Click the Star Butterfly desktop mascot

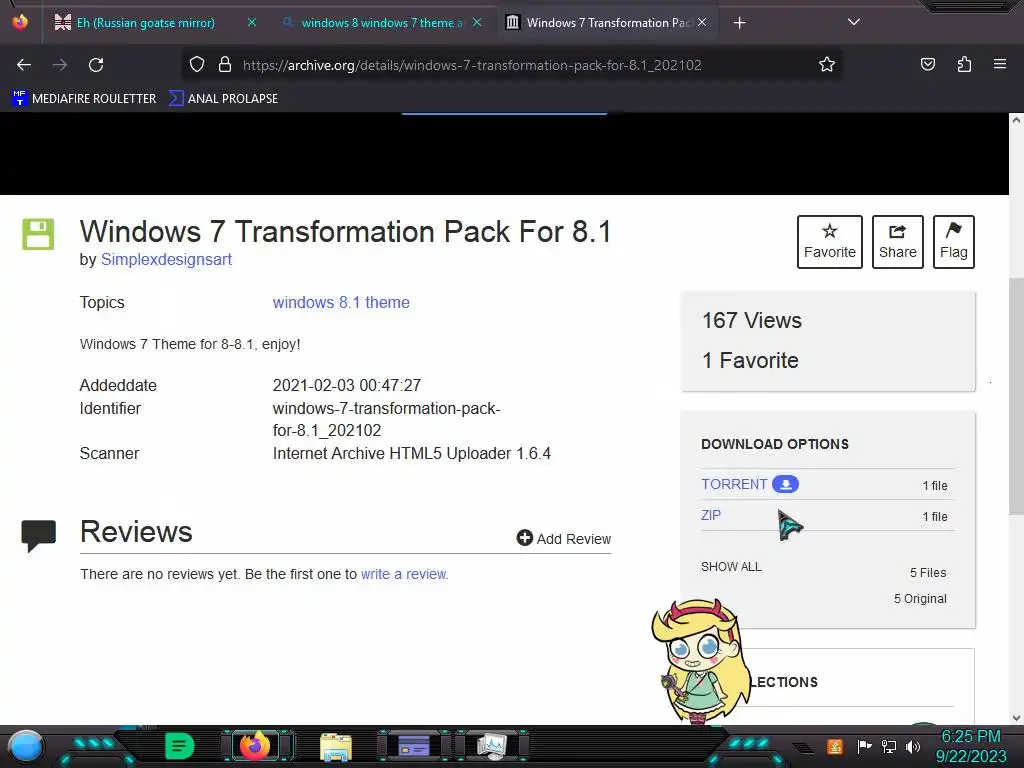[701, 661]
